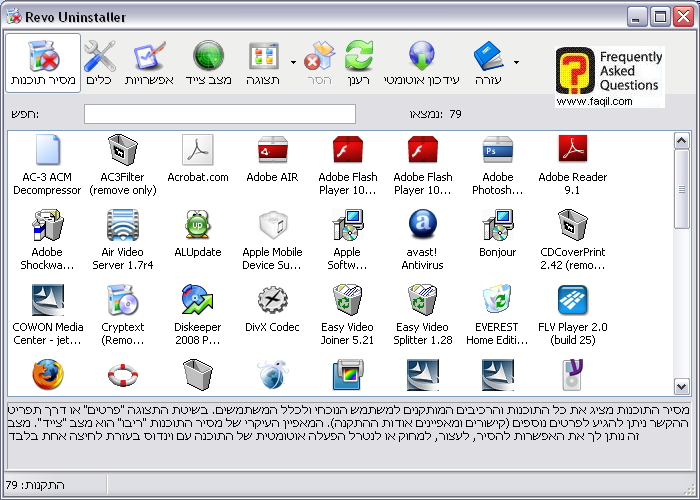Select Easy Video Splitter 1.28
Viewport: 700px width, 500px height.
point(422,315)
